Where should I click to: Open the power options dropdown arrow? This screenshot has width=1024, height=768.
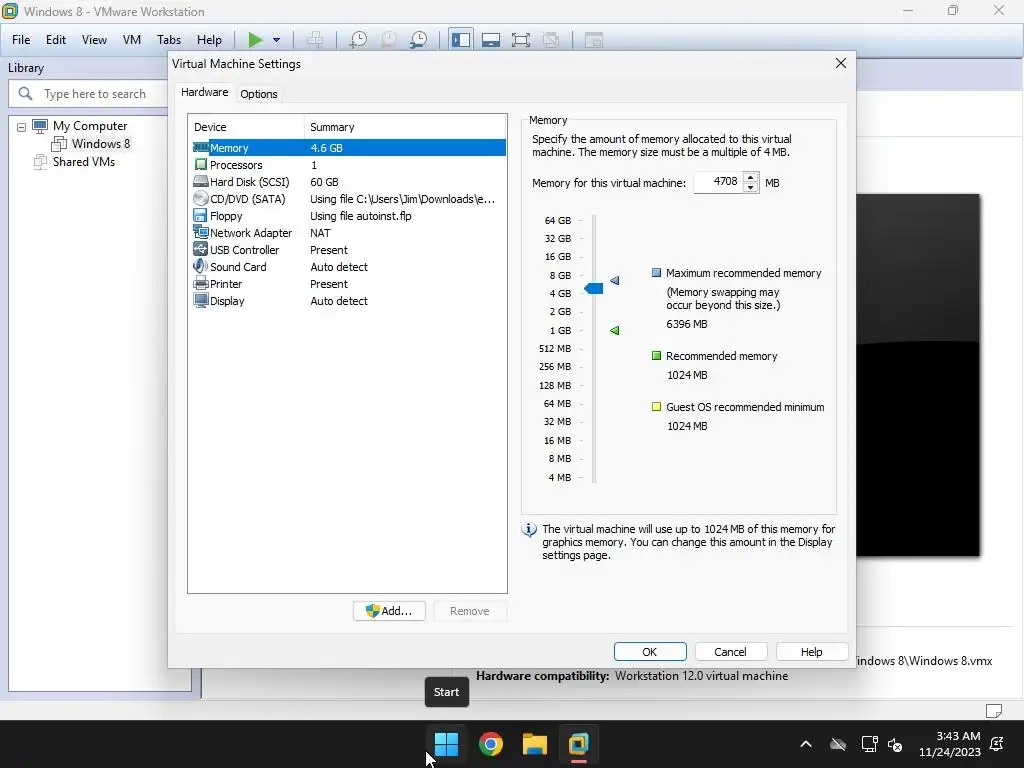click(276, 40)
